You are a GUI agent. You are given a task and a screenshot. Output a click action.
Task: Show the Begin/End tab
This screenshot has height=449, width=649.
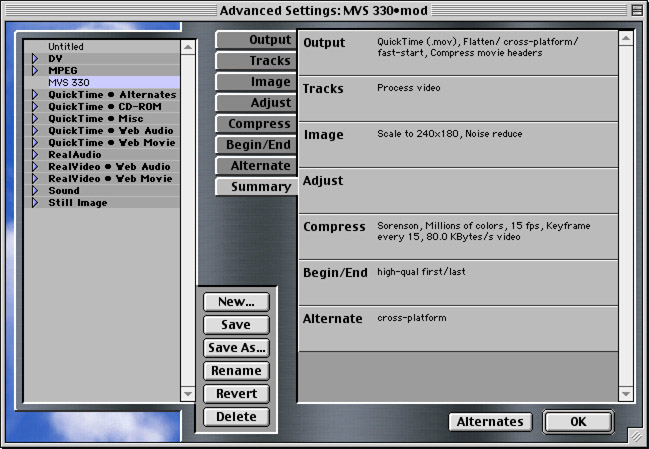[x=256, y=145]
